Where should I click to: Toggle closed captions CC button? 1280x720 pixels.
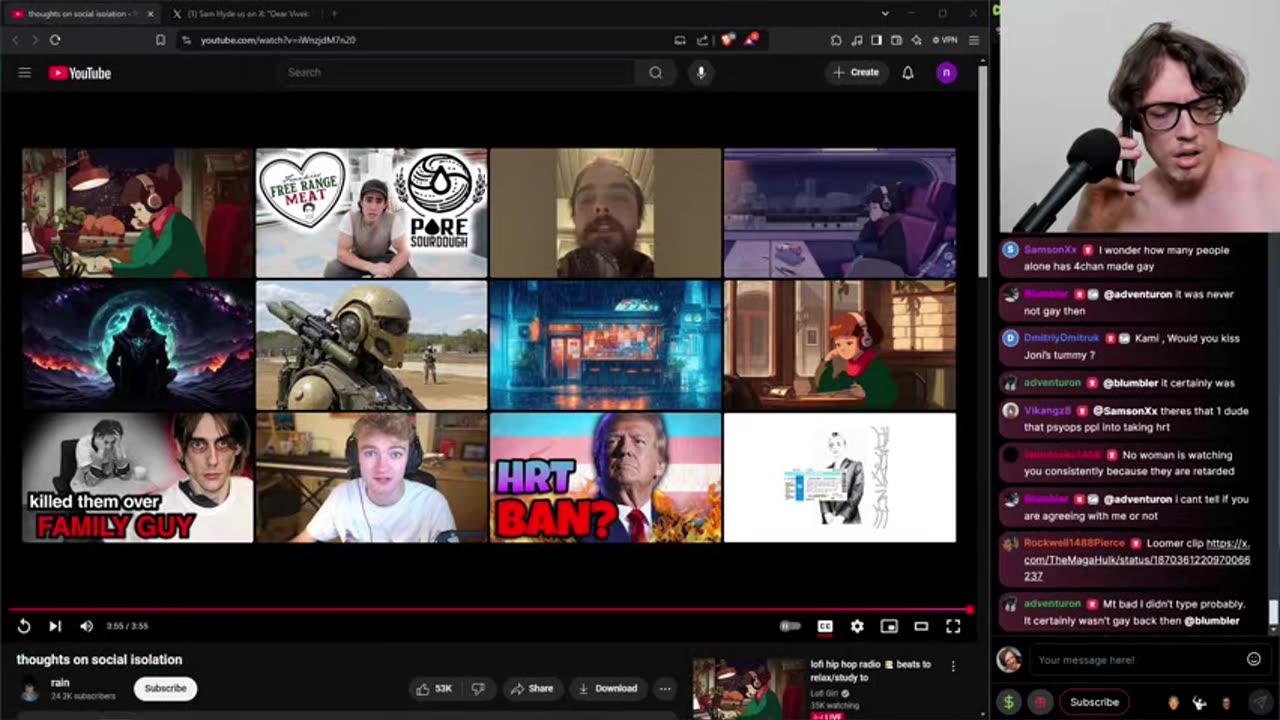tap(825, 626)
